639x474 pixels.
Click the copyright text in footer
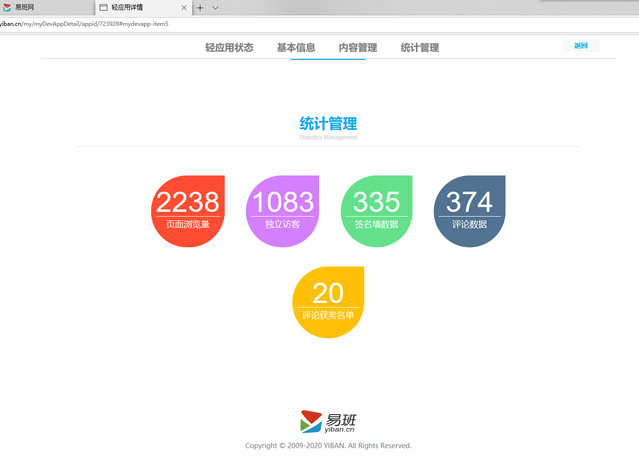(x=328, y=446)
